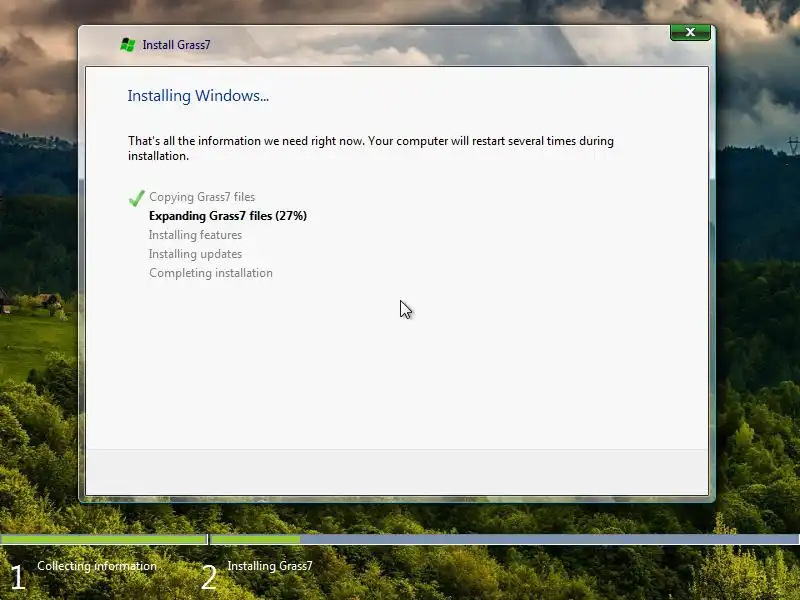
Task: Click the completed 'Collecting information' progress bar
Action: (104, 539)
